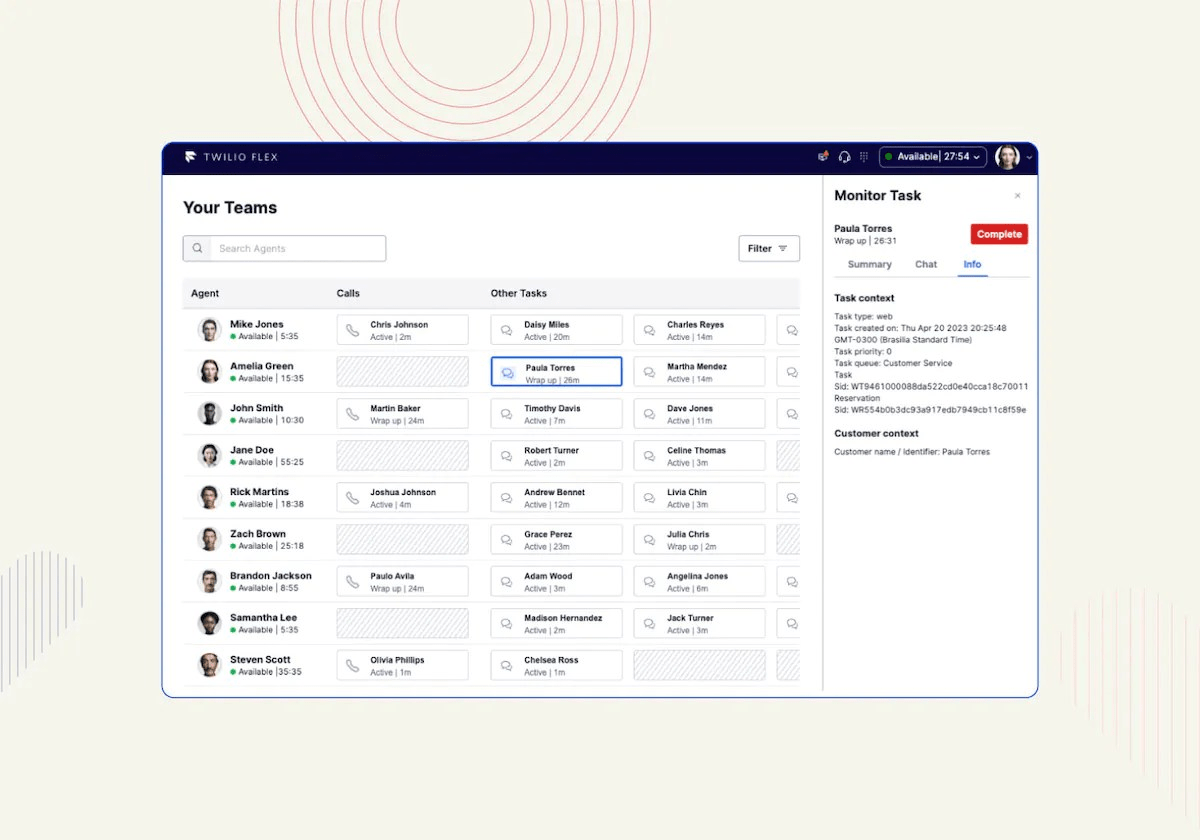Select the headset audio settings icon
Viewport: 1200px width, 840px height.
[845, 157]
